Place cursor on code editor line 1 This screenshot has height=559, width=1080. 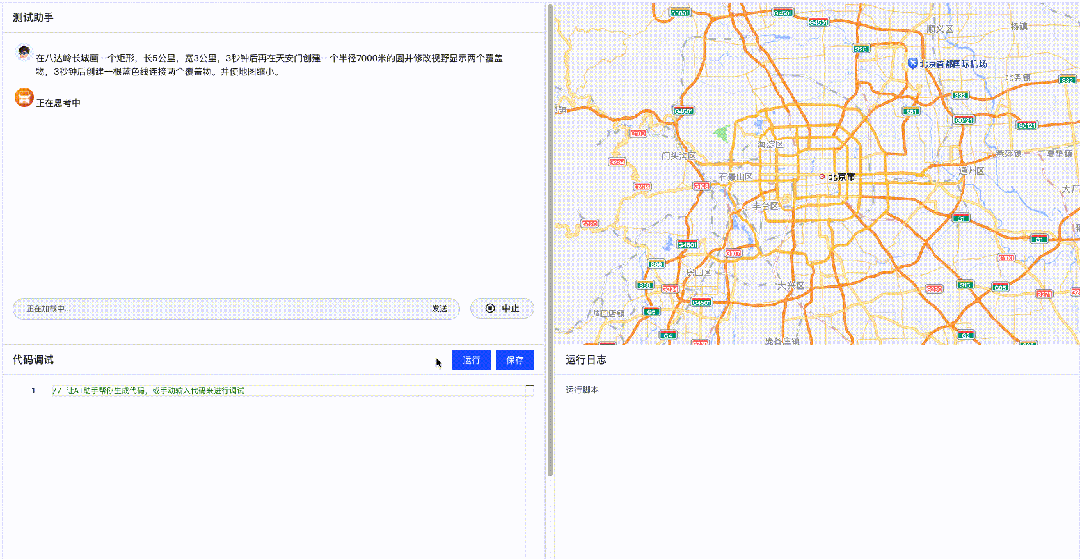click(288, 391)
